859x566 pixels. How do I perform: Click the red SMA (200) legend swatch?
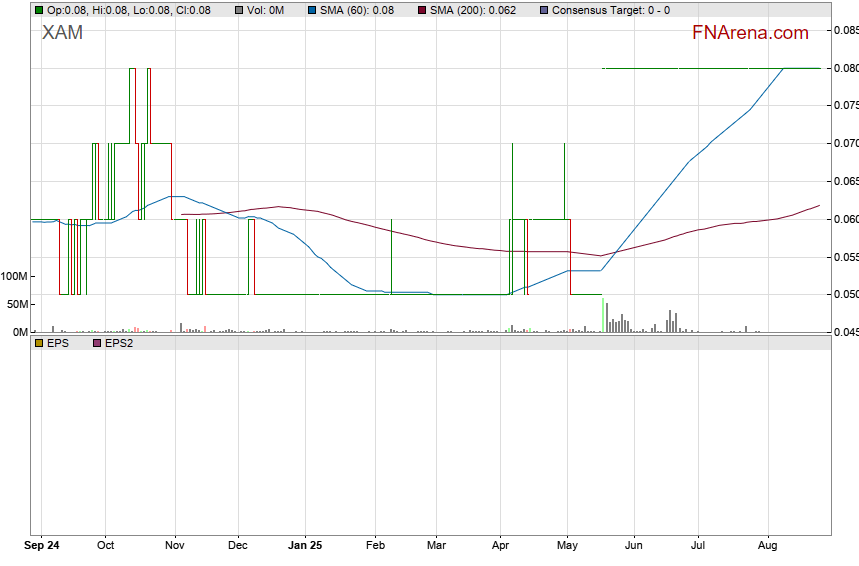pyautogui.click(x=422, y=10)
